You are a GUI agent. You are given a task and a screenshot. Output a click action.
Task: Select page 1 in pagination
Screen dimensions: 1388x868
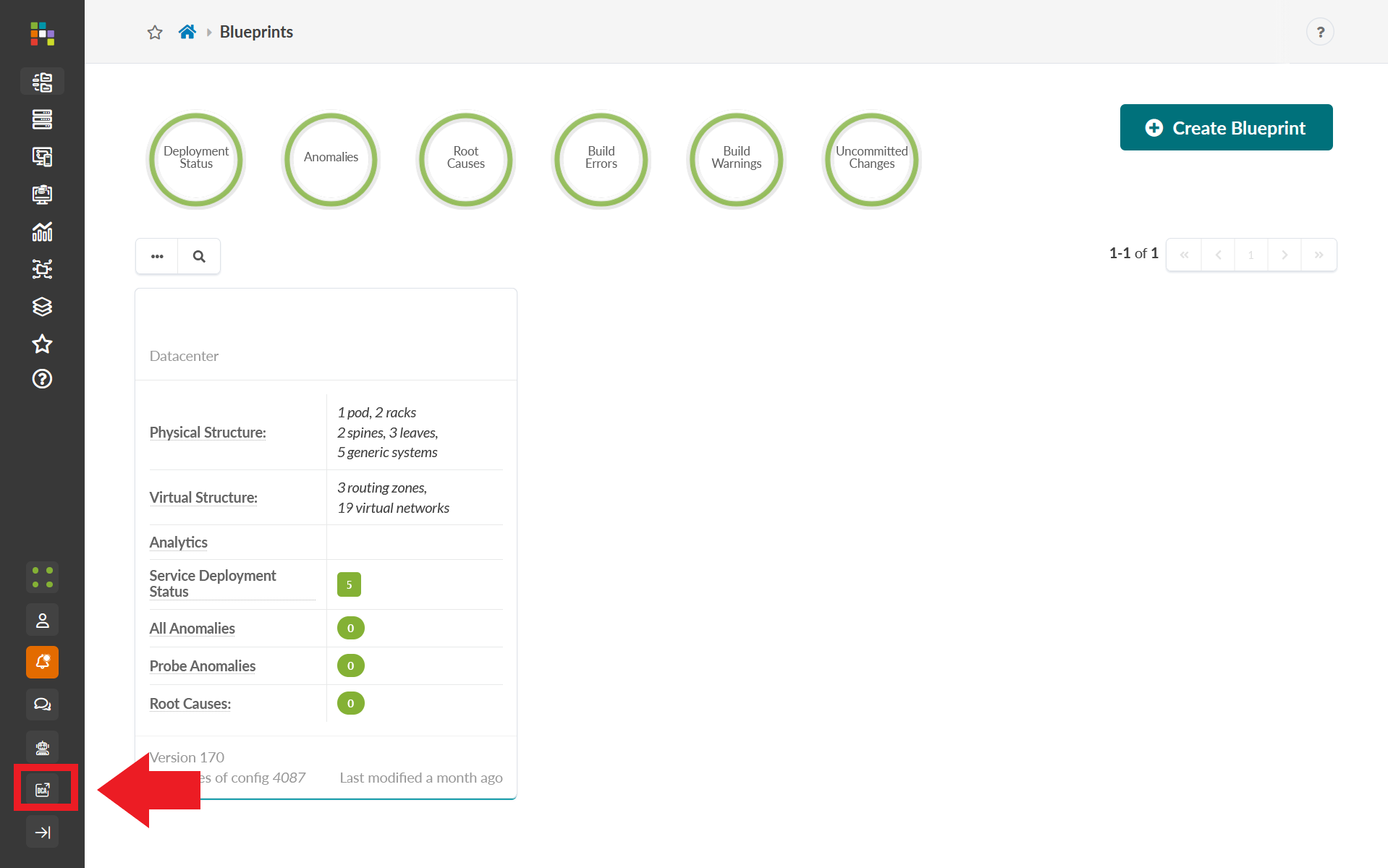pyautogui.click(x=1251, y=255)
